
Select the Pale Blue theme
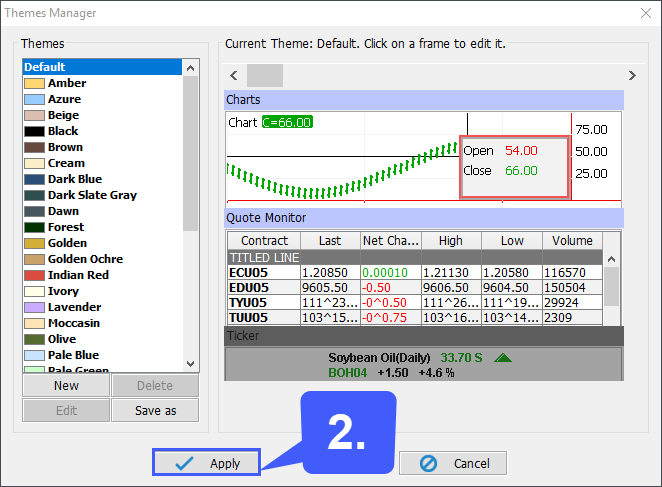(102, 355)
